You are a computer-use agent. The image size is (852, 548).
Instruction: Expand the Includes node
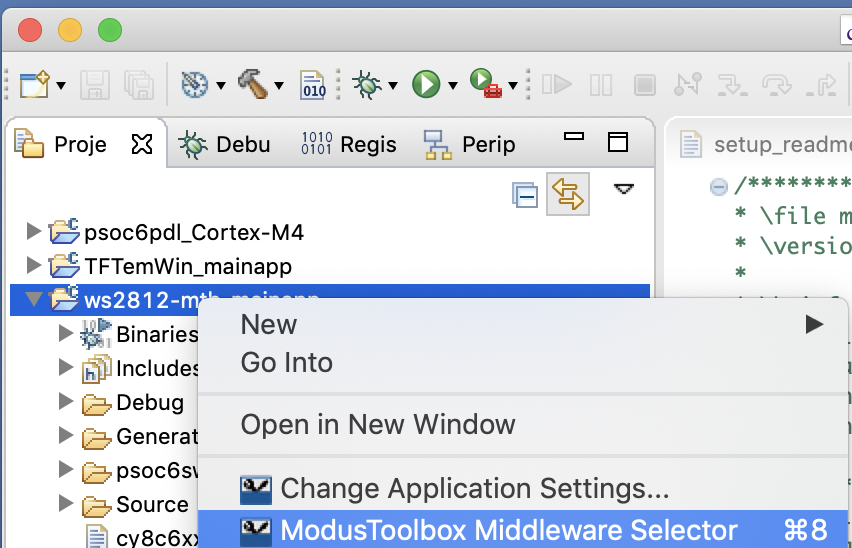pyautogui.click(x=66, y=367)
